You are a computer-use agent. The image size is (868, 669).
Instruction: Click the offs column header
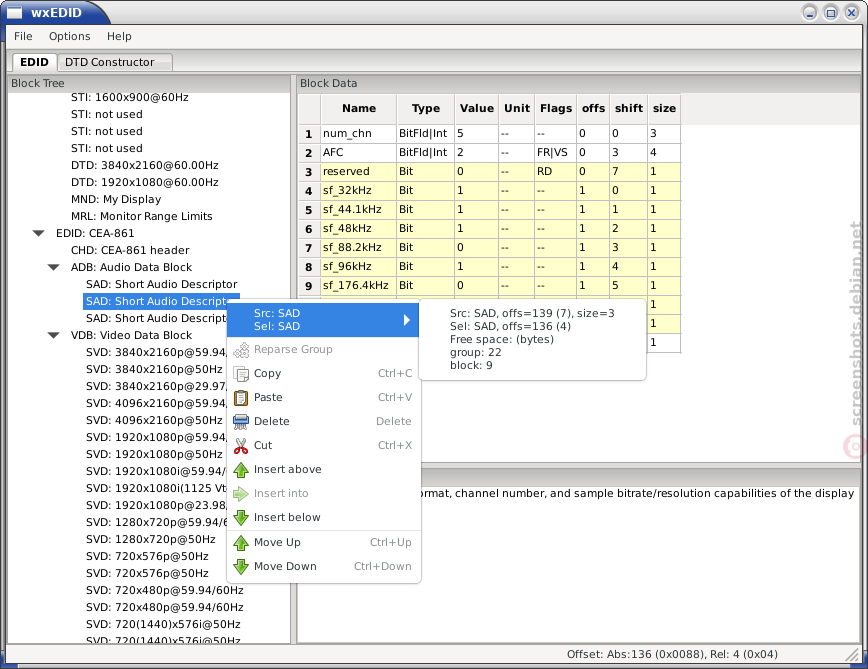click(x=593, y=108)
